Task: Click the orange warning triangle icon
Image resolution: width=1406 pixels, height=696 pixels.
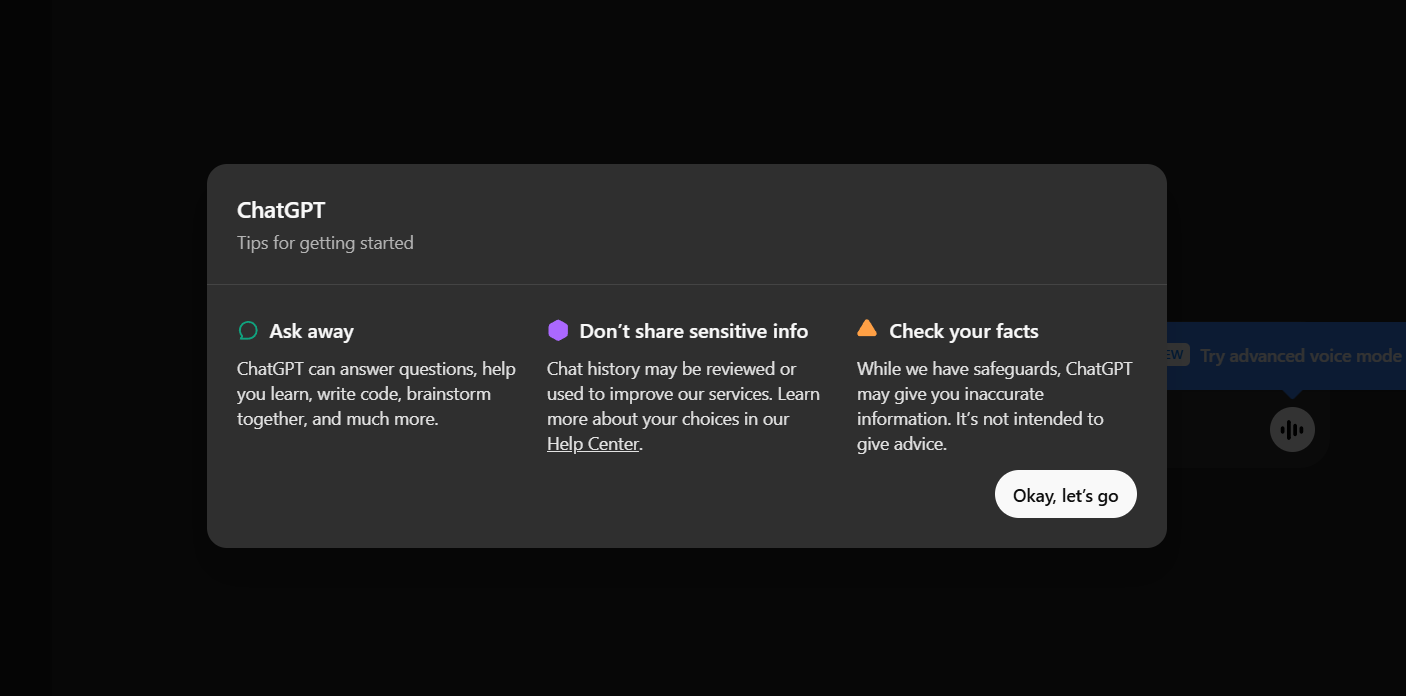Action: click(x=867, y=328)
